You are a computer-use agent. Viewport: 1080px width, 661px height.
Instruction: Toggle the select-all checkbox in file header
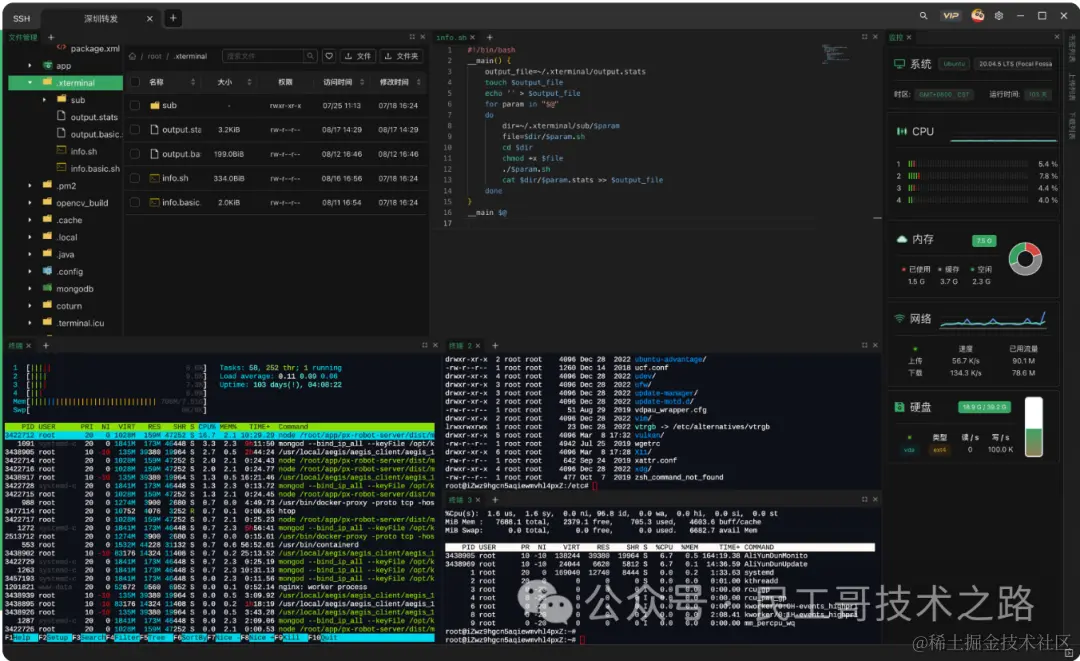135,82
